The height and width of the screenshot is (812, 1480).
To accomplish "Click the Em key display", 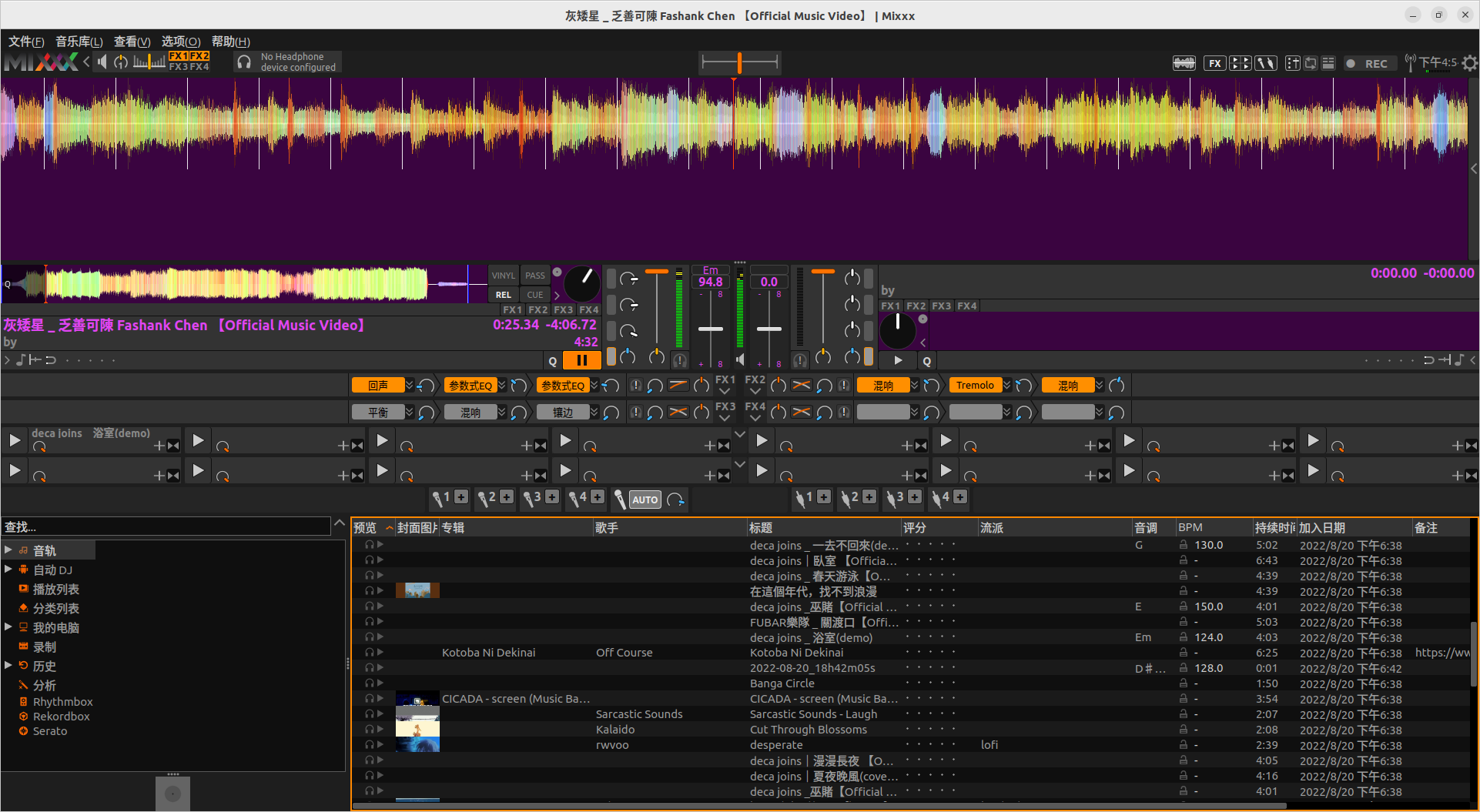I will coord(710,270).
